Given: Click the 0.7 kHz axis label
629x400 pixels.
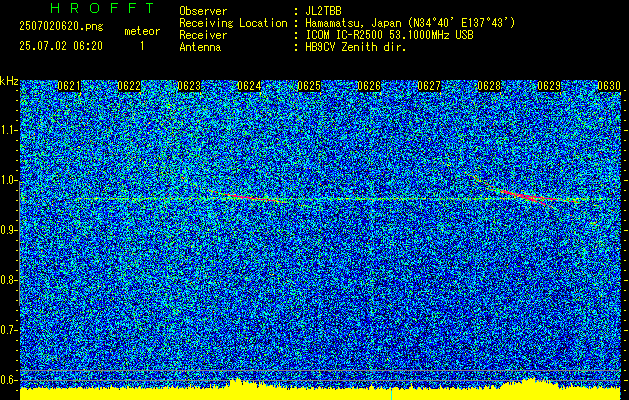Looking at the screenshot, I should coord(9,330).
